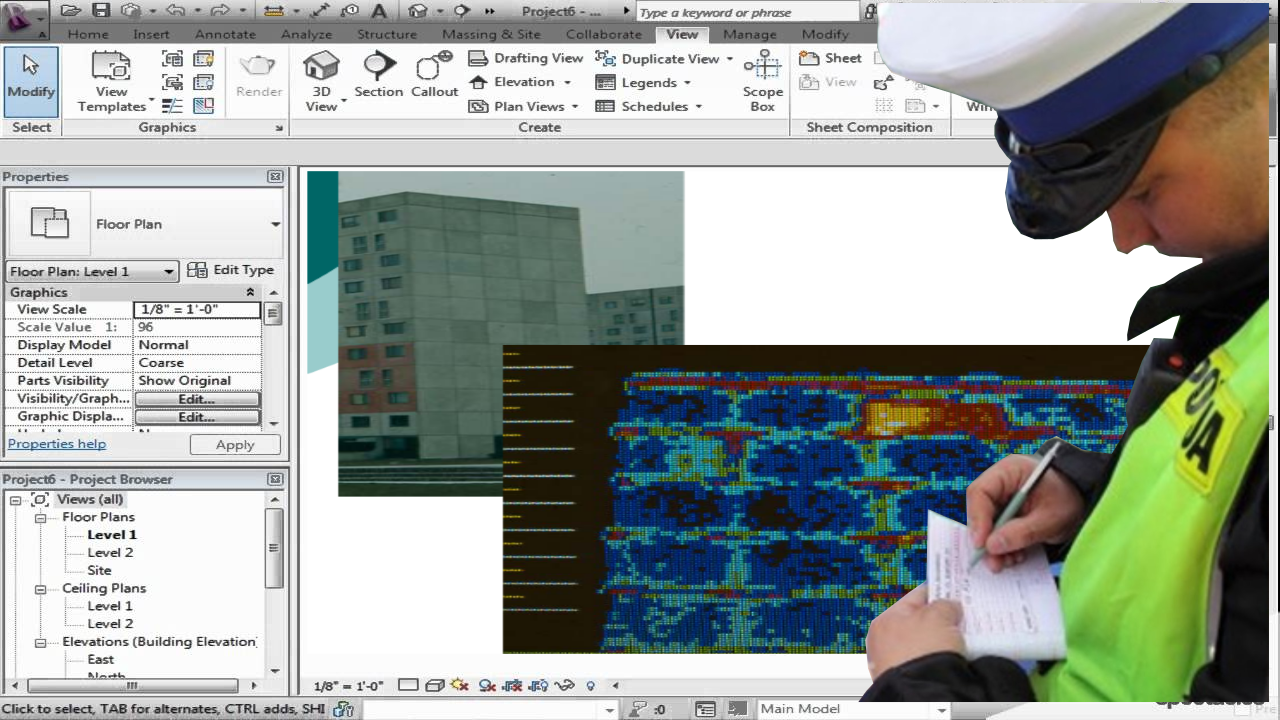Select Level 2 under Floor Plans
Viewport: 1280px width, 720px height.
110,553
